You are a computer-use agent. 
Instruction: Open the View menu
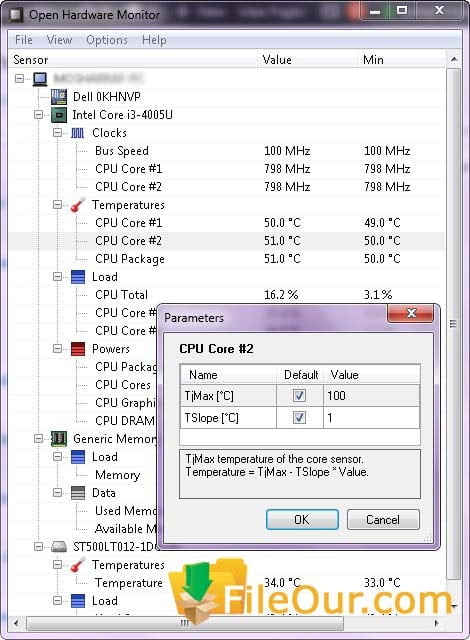(59, 40)
